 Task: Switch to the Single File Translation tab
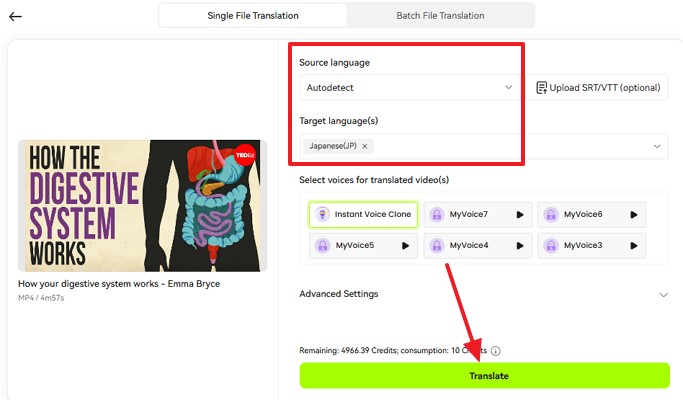click(x=253, y=16)
